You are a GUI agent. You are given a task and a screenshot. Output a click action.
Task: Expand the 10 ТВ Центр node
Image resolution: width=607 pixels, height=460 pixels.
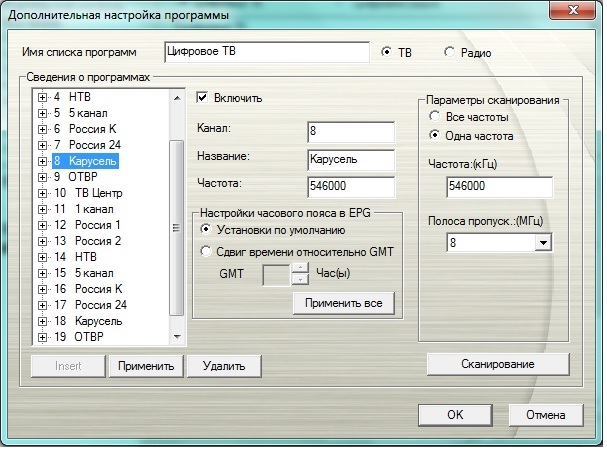(x=42, y=193)
